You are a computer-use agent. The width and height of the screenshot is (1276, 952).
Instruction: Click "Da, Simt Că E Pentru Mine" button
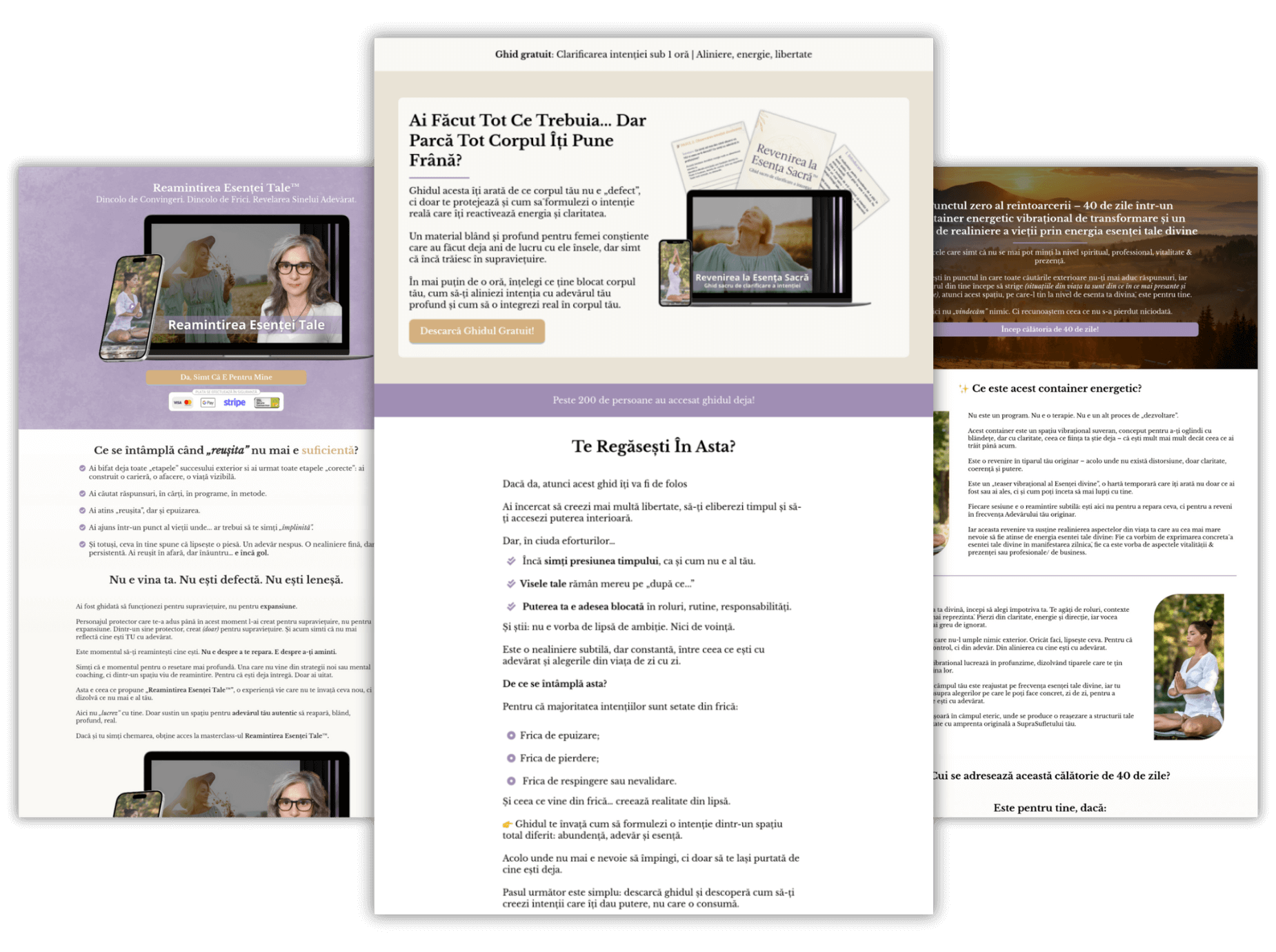tap(226, 377)
